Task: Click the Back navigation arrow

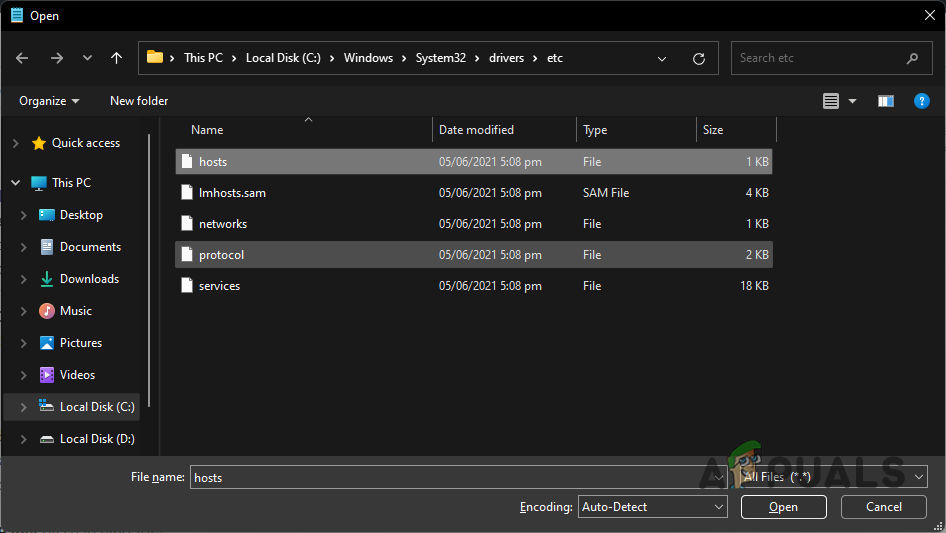Action: pyautogui.click(x=23, y=58)
